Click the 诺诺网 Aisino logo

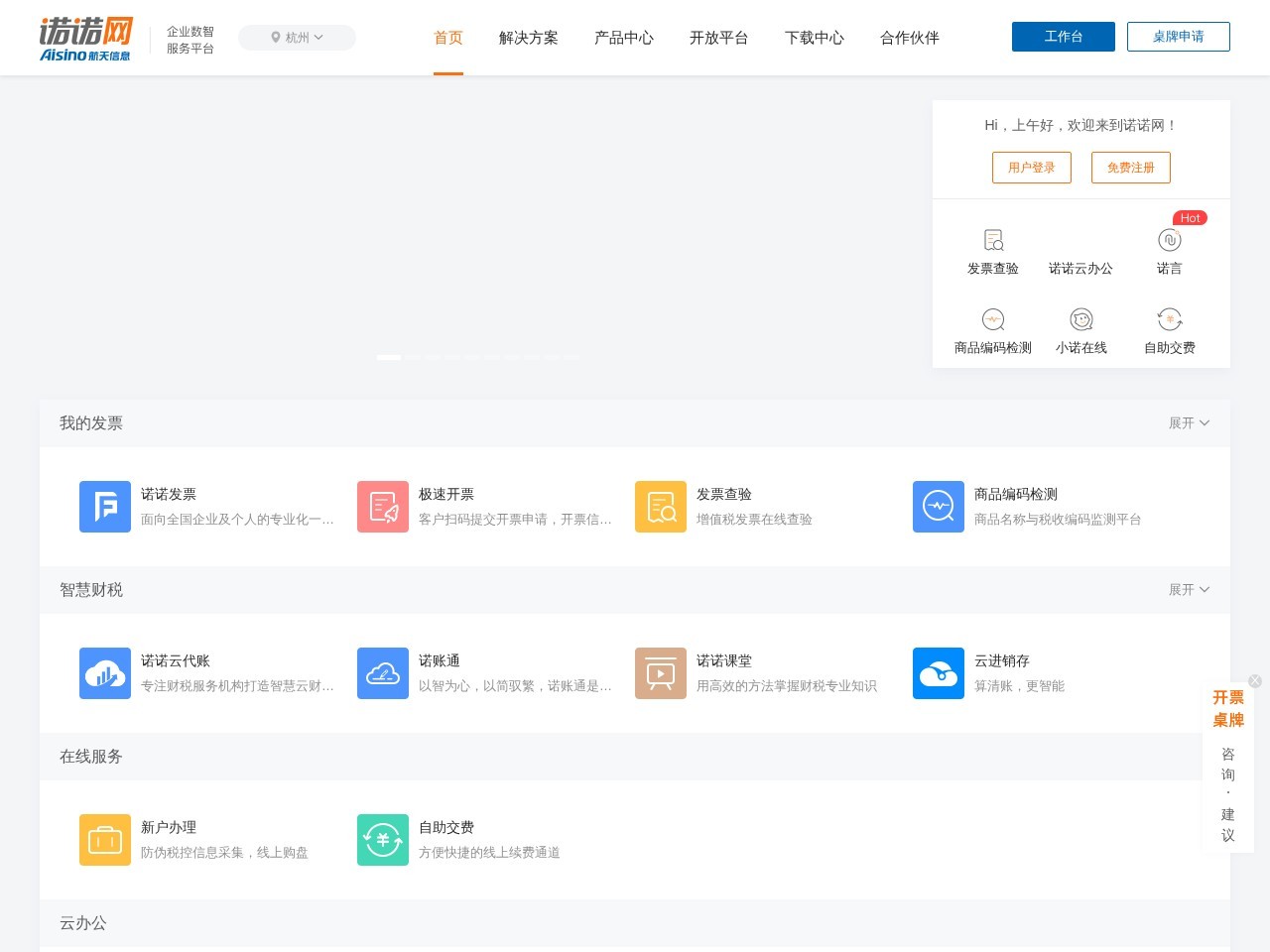[x=85, y=39]
